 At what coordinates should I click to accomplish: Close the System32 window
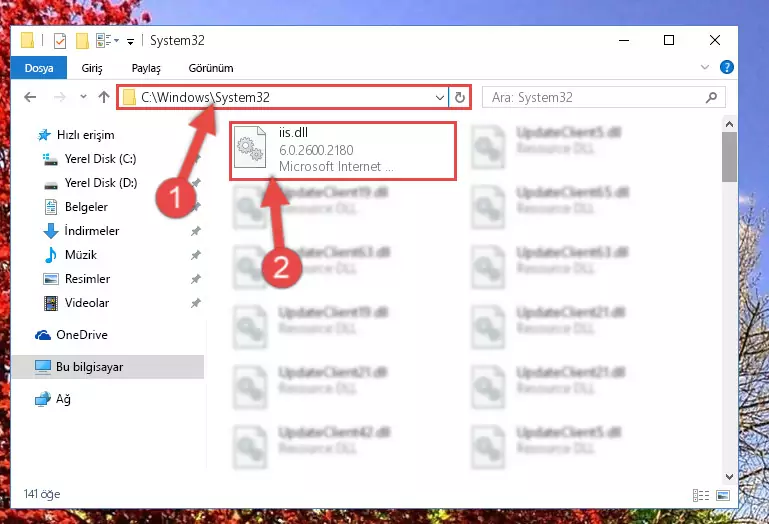[715, 41]
